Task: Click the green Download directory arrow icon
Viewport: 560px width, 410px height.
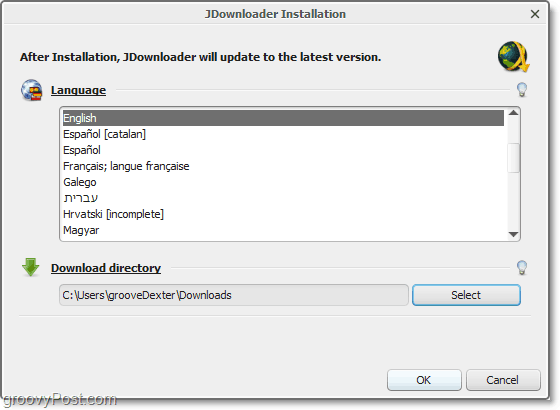Action: [31, 267]
